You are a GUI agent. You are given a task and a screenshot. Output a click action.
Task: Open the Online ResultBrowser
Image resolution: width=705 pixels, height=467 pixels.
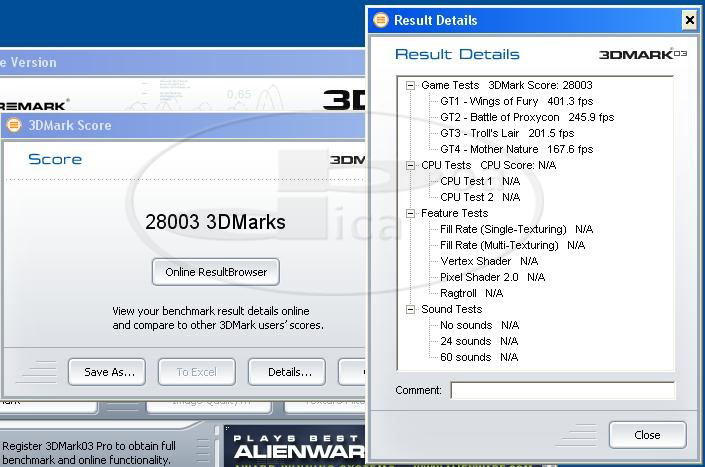tap(216, 272)
